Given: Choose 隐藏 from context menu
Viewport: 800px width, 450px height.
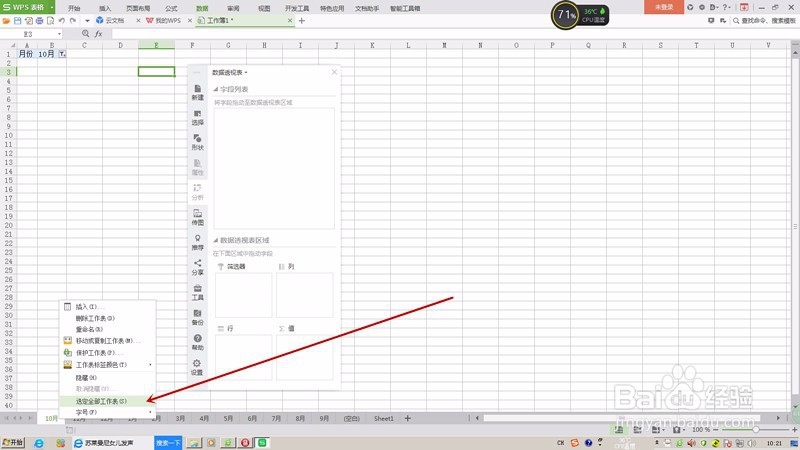Looking at the screenshot, I should pyautogui.click(x=107, y=378).
